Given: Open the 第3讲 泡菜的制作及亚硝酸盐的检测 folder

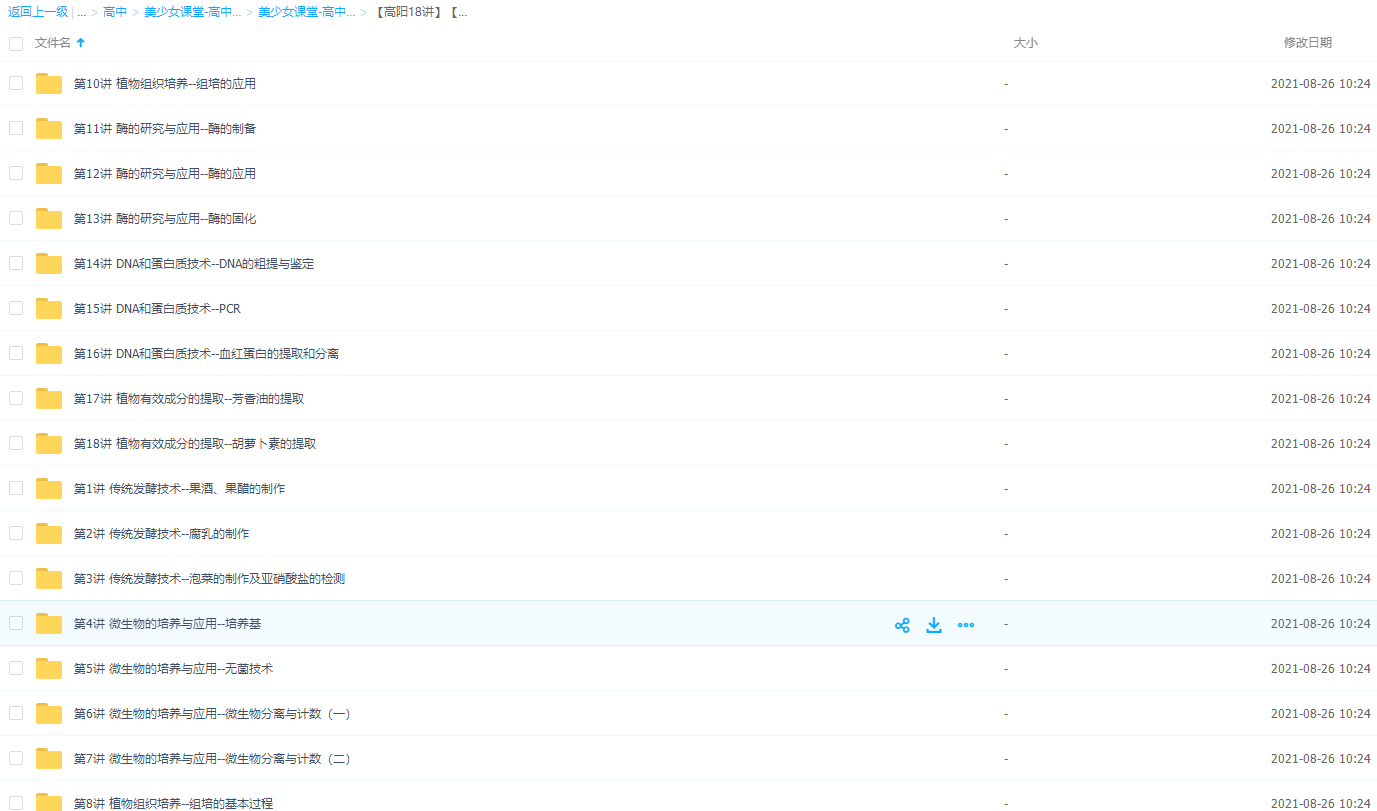Looking at the screenshot, I should pos(209,579).
